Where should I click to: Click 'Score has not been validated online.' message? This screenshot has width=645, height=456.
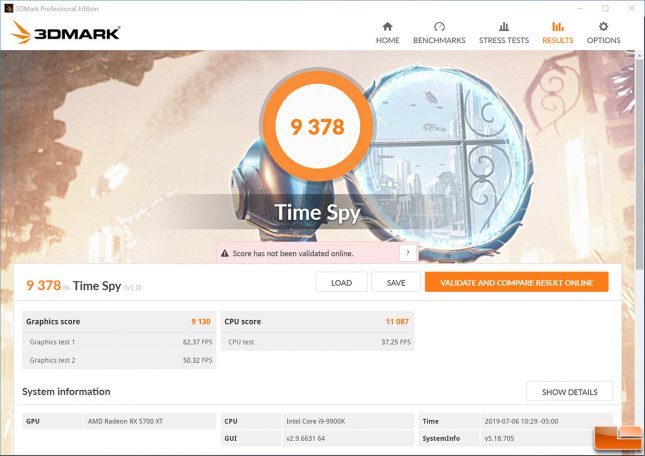[293, 253]
